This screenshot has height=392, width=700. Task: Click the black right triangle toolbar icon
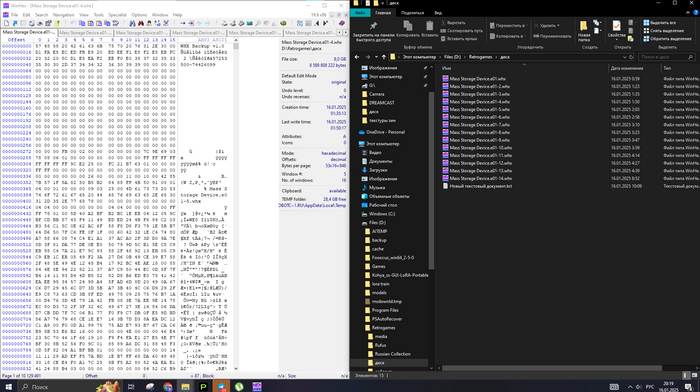(325, 23)
